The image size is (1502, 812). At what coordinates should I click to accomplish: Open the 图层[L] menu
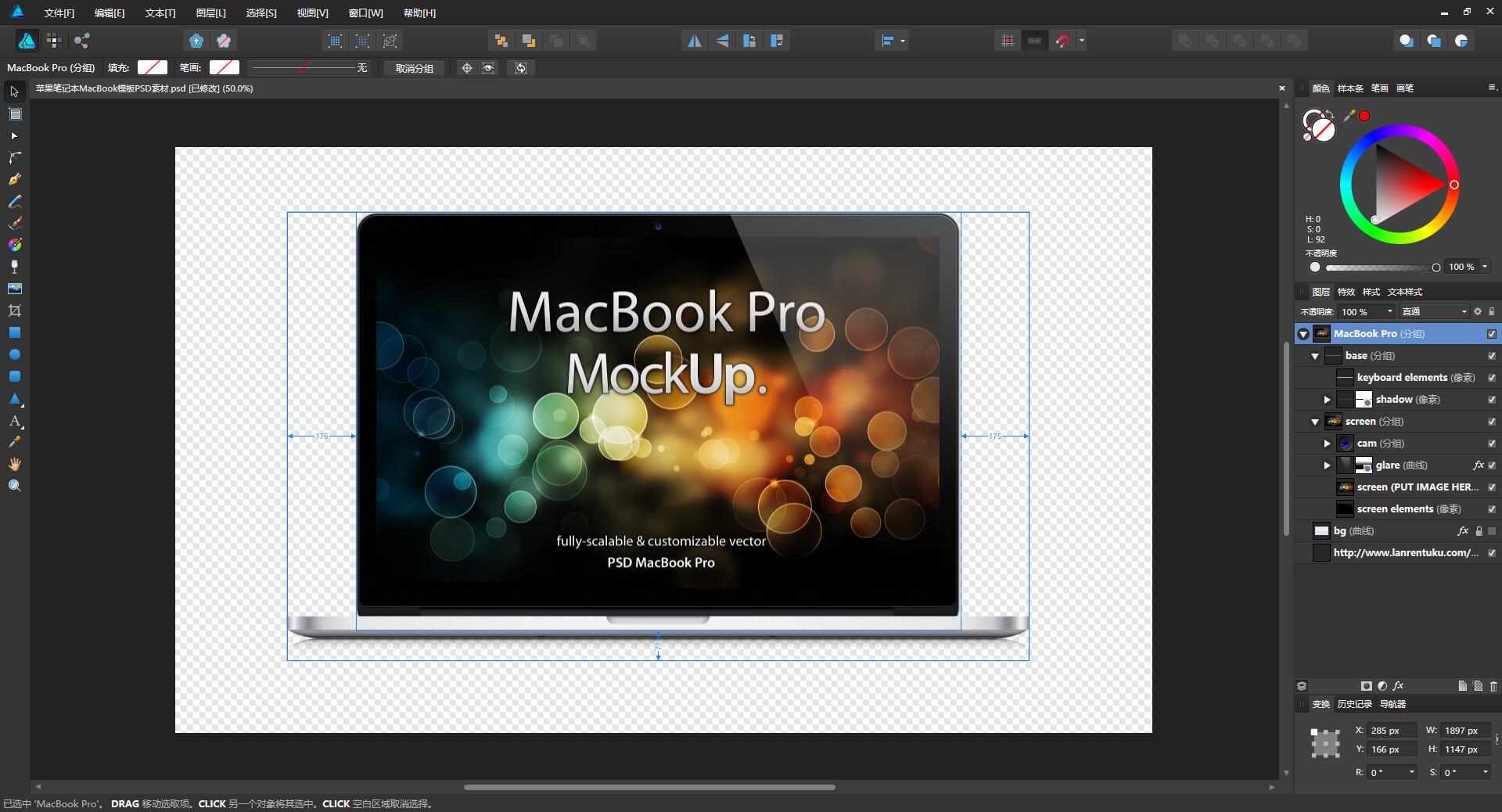(210, 13)
